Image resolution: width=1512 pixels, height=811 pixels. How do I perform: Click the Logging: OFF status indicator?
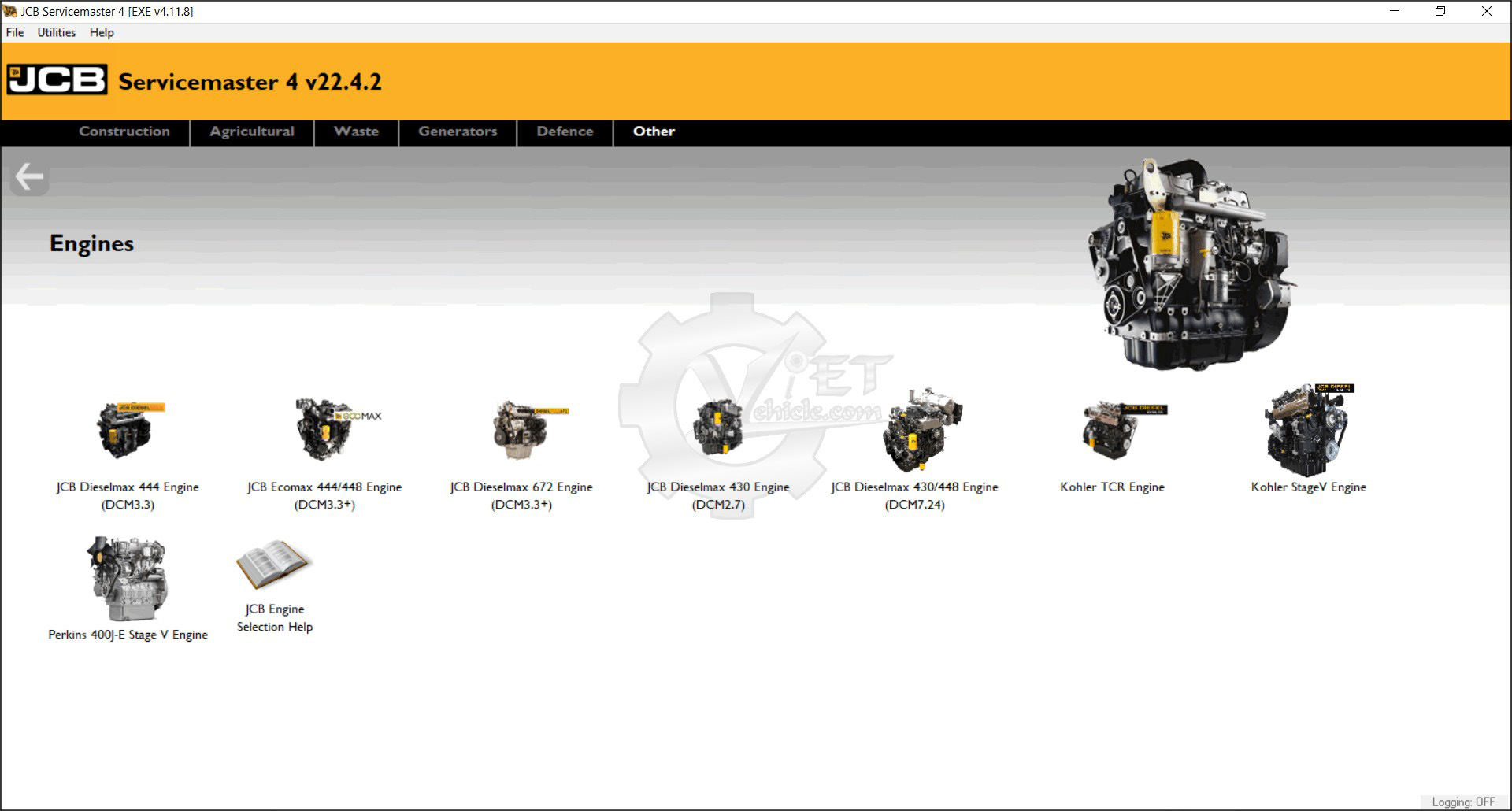pos(1462,802)
